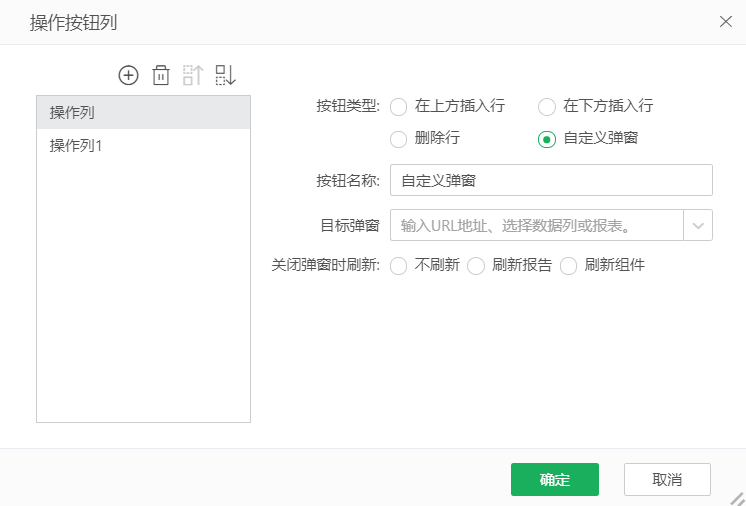Image resolution: width=746 pixels, height=506 pixels.
Task: Select 操作列 in the list
Action: click(x=143, y=113)
